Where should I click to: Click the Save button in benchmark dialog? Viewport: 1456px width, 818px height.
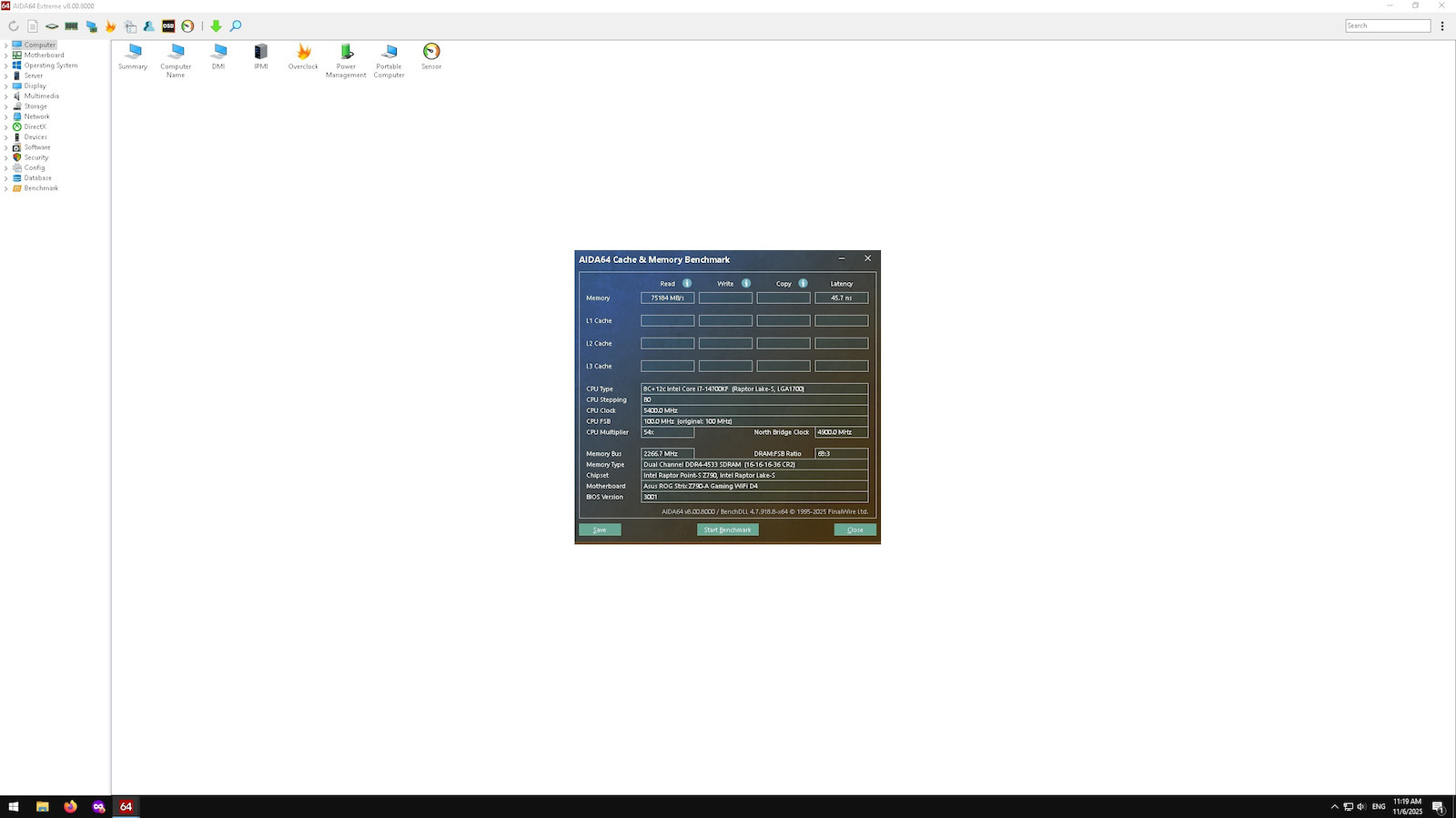600,530
